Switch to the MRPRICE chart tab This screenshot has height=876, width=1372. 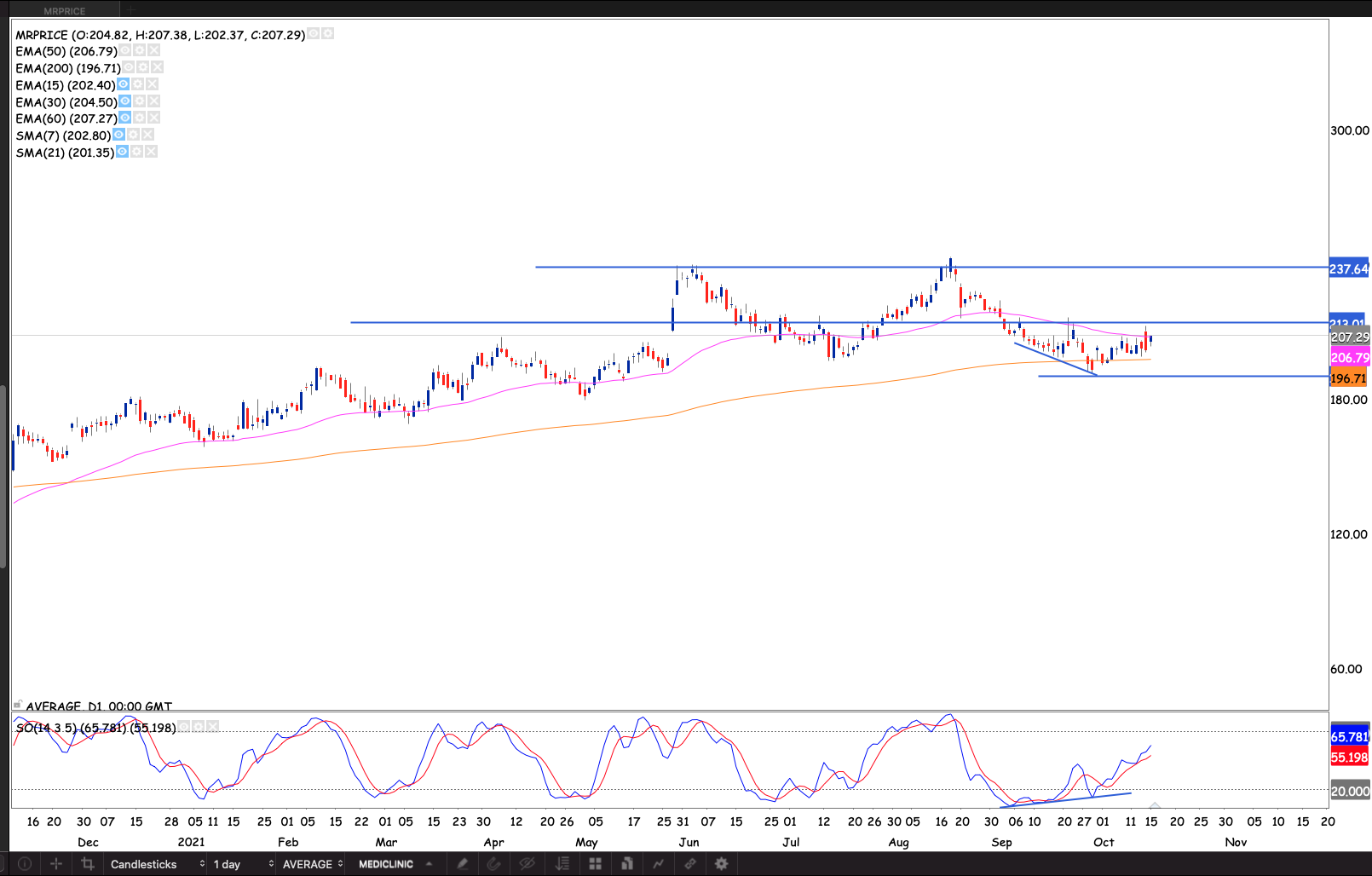coord(65,11)
